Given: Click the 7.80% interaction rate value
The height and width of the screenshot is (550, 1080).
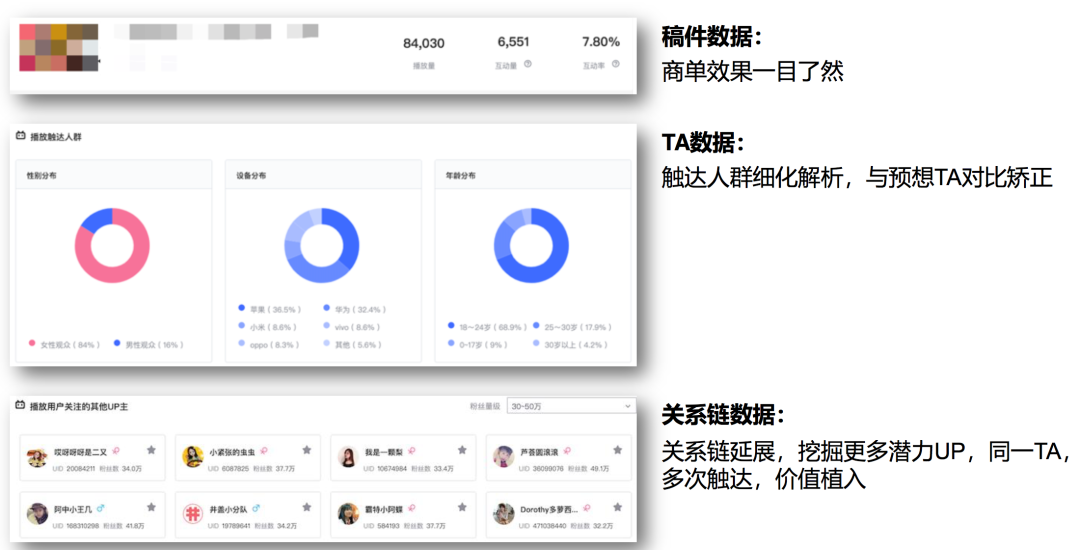Looking at the screenshot, I should tap(601, 42).
